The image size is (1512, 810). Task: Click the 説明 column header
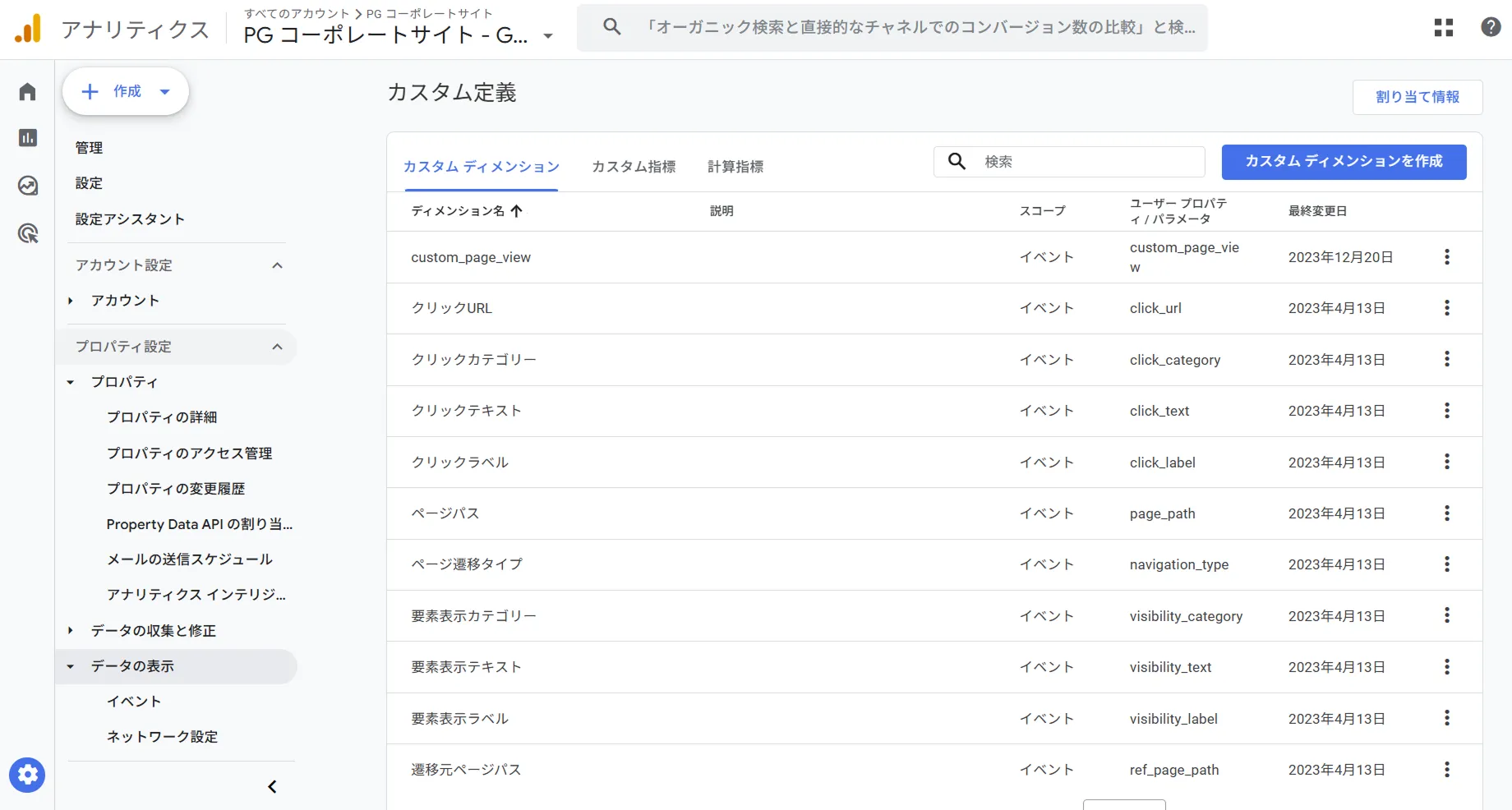click(721, 211)
